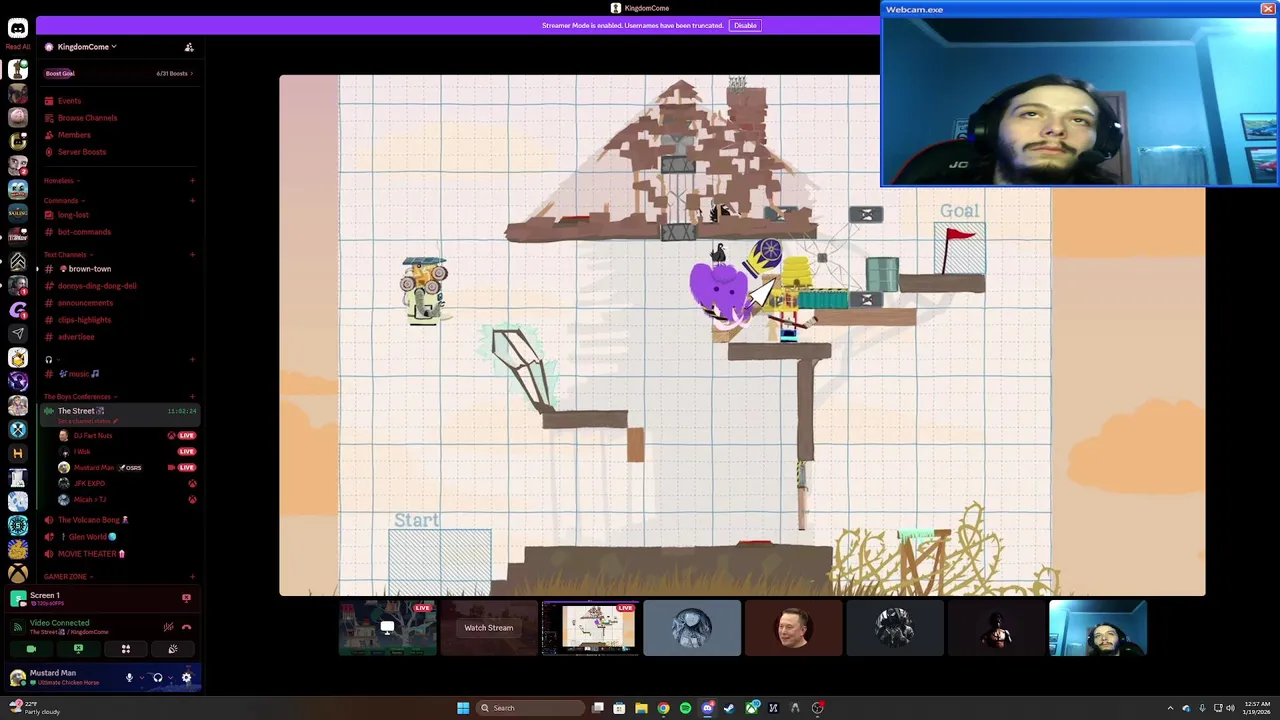The height and width of the screenshot is (720, 1280).
Task: Collapse the Text Channels category
Action: coord(67,255)
